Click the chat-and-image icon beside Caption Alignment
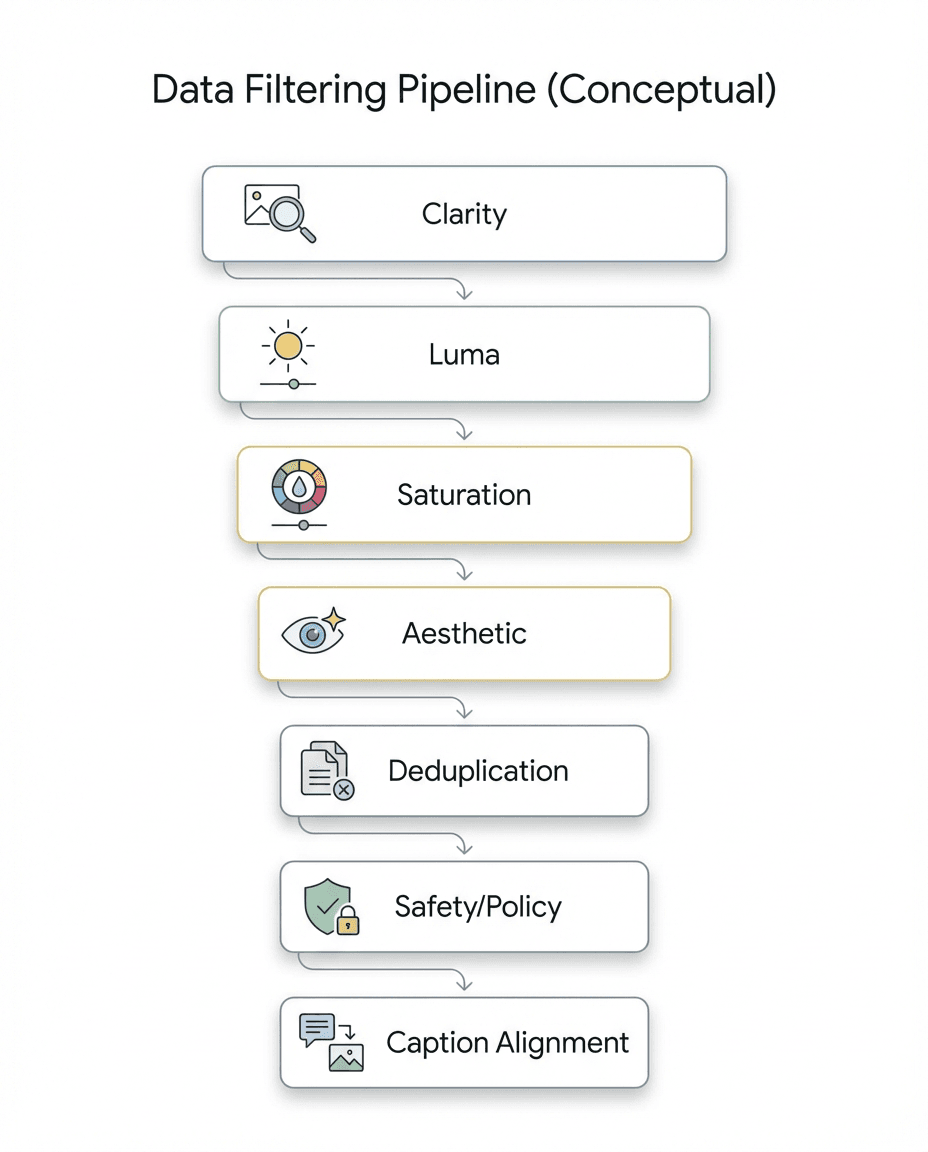Screen dimensions: 928x1152 click(331, 1043)
